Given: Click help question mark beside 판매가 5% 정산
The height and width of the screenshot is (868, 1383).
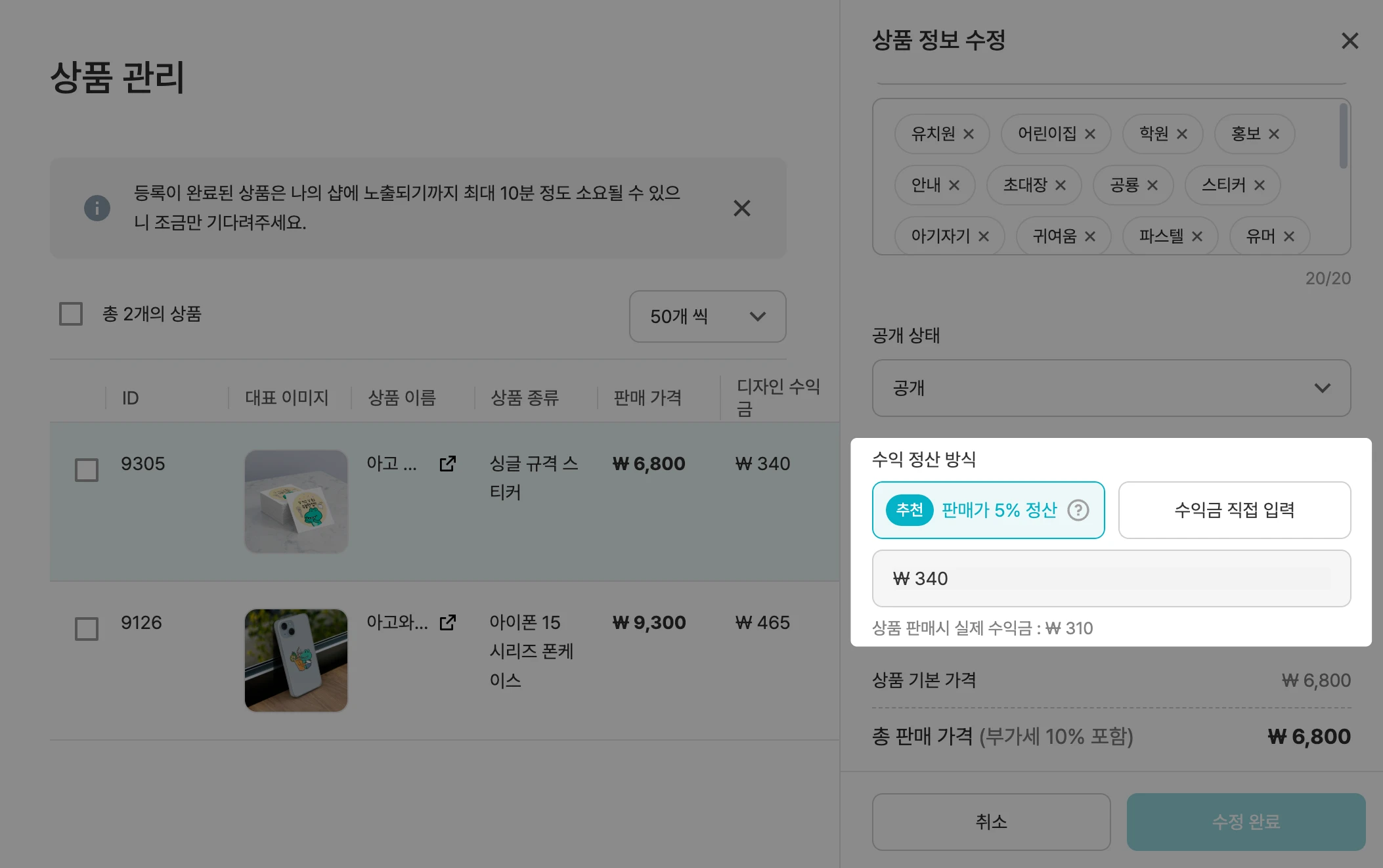Looking at the screenshot, I should point(1078,510).
